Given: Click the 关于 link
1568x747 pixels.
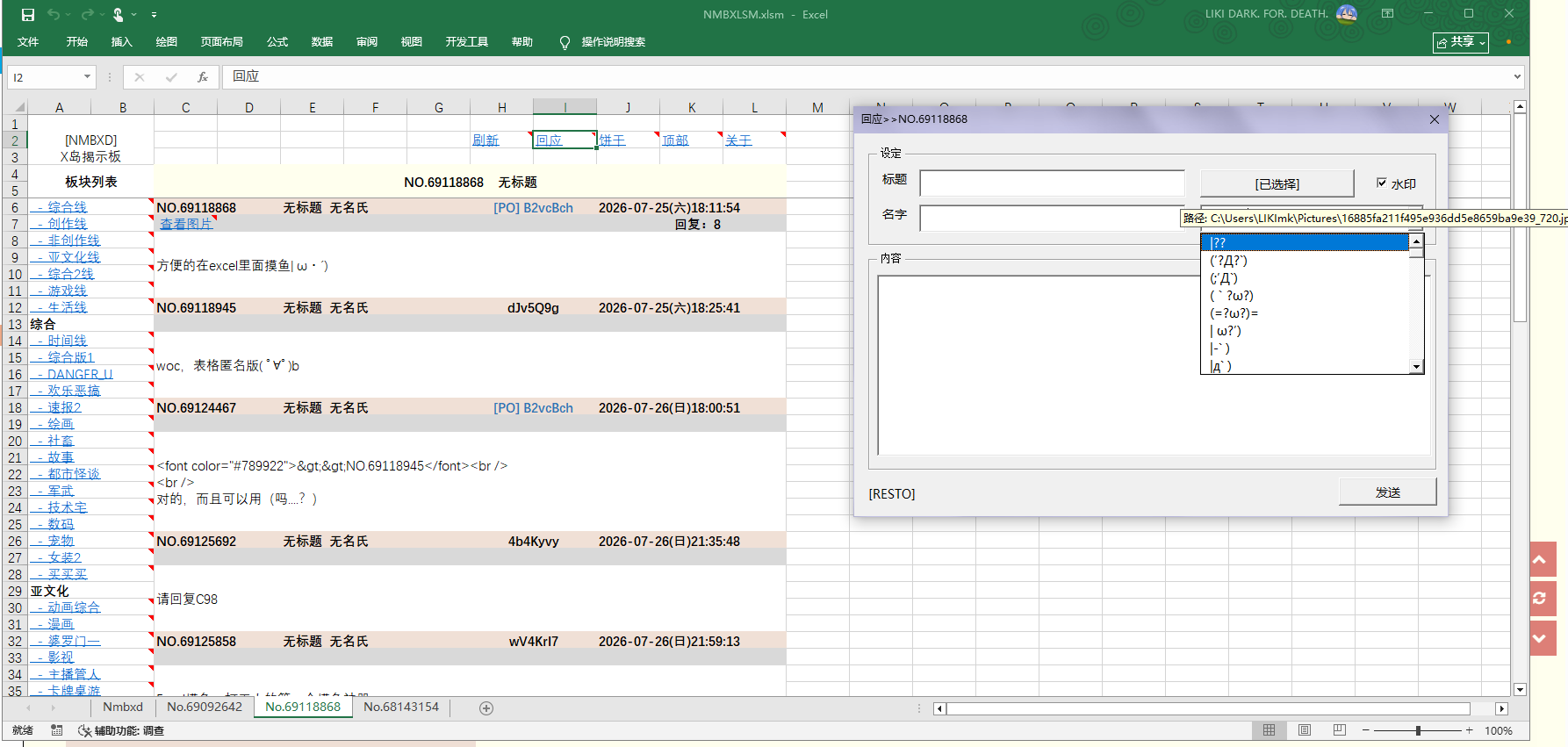Looking at the screenshot, I should click(738, 140).
